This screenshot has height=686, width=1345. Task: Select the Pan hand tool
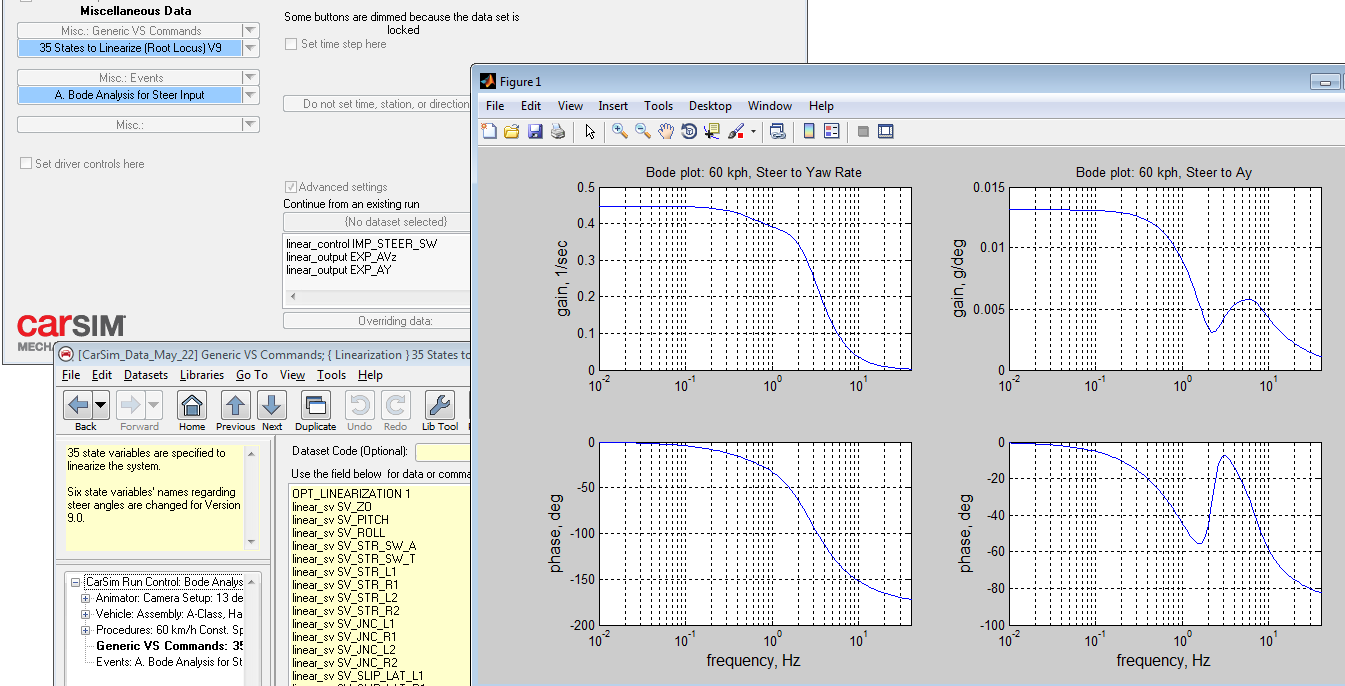point(666,131)
